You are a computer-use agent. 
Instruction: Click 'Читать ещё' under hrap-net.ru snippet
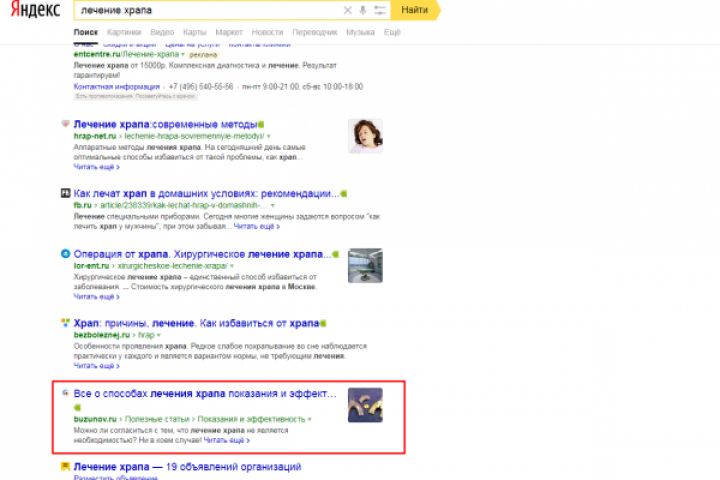pyautogui.click(x=96, y=167)
